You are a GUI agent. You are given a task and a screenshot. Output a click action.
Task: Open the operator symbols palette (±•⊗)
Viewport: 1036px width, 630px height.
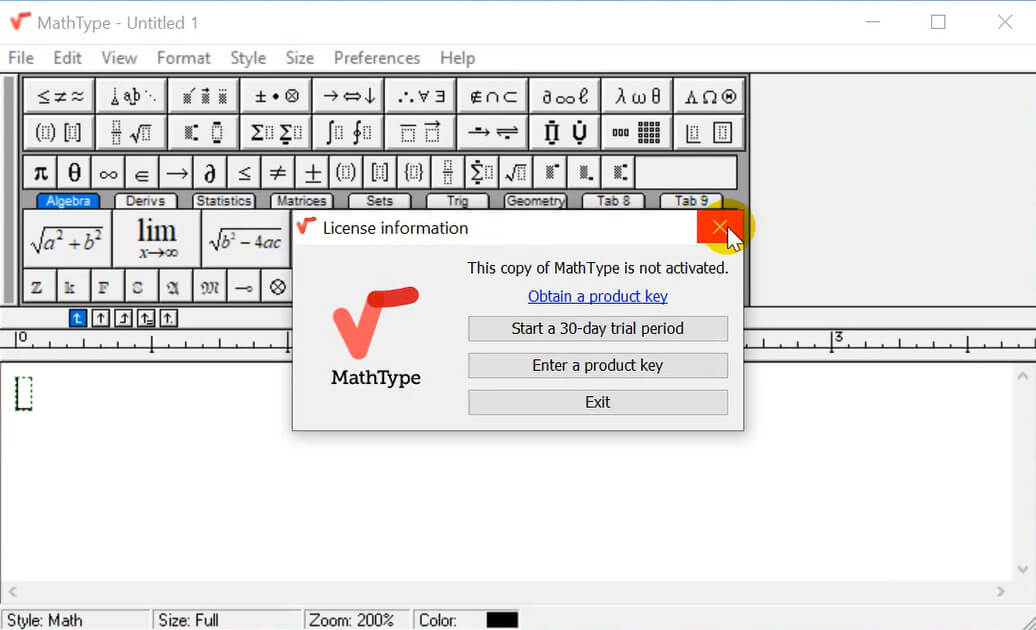click(x=276, y=96)
